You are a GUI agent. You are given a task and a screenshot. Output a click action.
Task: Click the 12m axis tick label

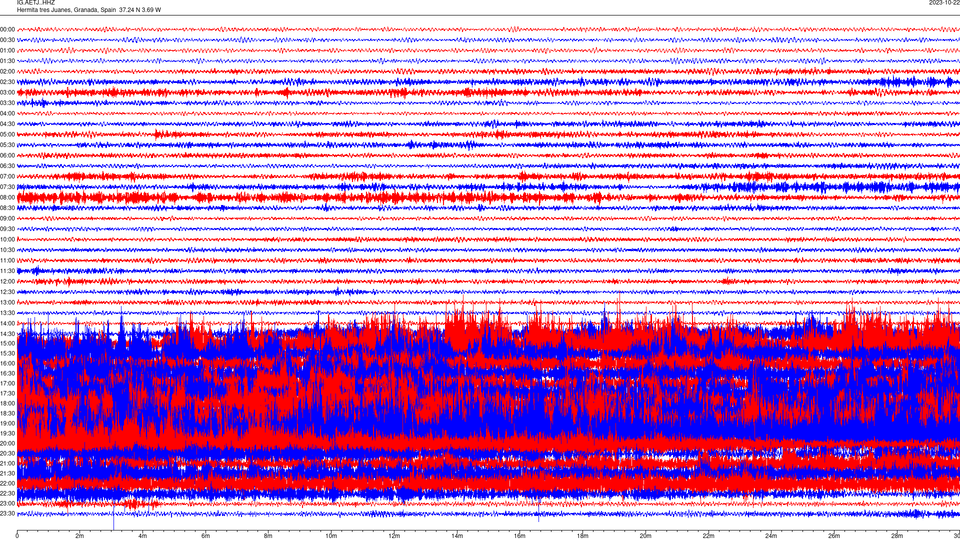394,536
